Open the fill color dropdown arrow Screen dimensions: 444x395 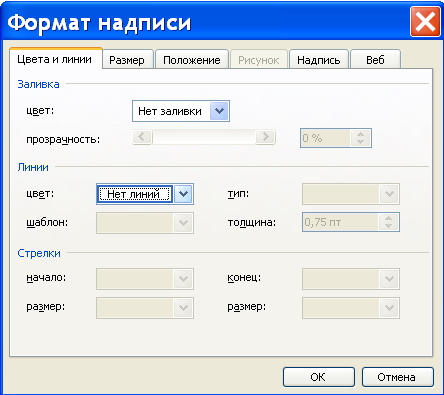click(x=219, y=111)
